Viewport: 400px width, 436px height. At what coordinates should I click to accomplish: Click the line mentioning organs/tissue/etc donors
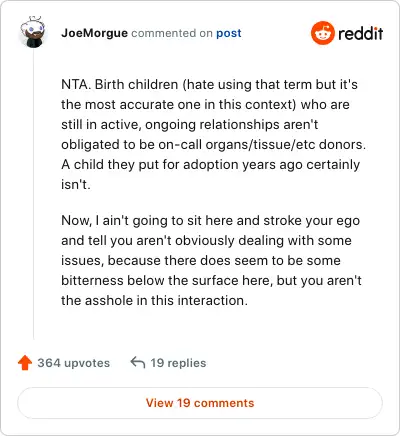tap(213, 144)
